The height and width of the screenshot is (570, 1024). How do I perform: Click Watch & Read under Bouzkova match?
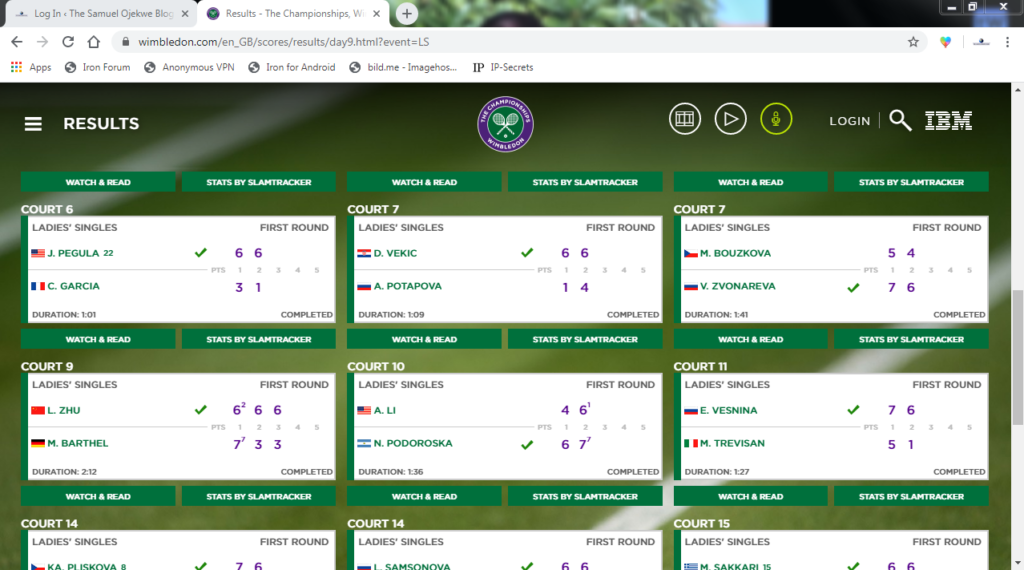point(750,340)
